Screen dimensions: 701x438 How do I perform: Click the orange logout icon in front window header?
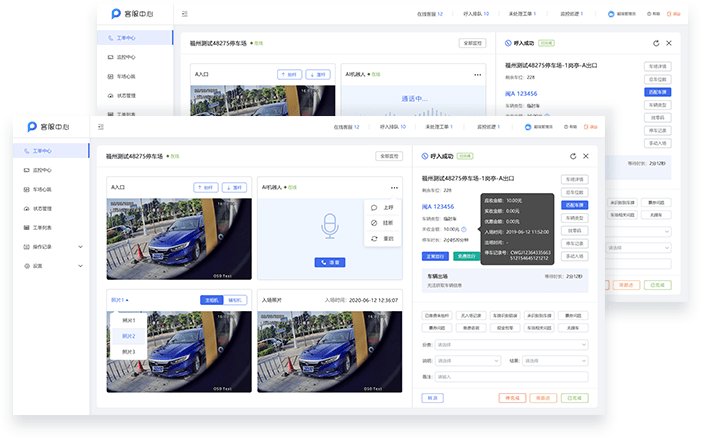[586, 127]
